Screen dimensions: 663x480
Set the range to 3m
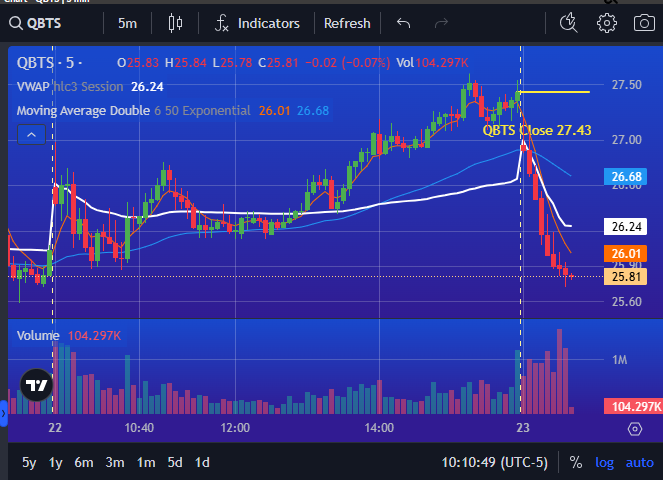tap(115, 463)
